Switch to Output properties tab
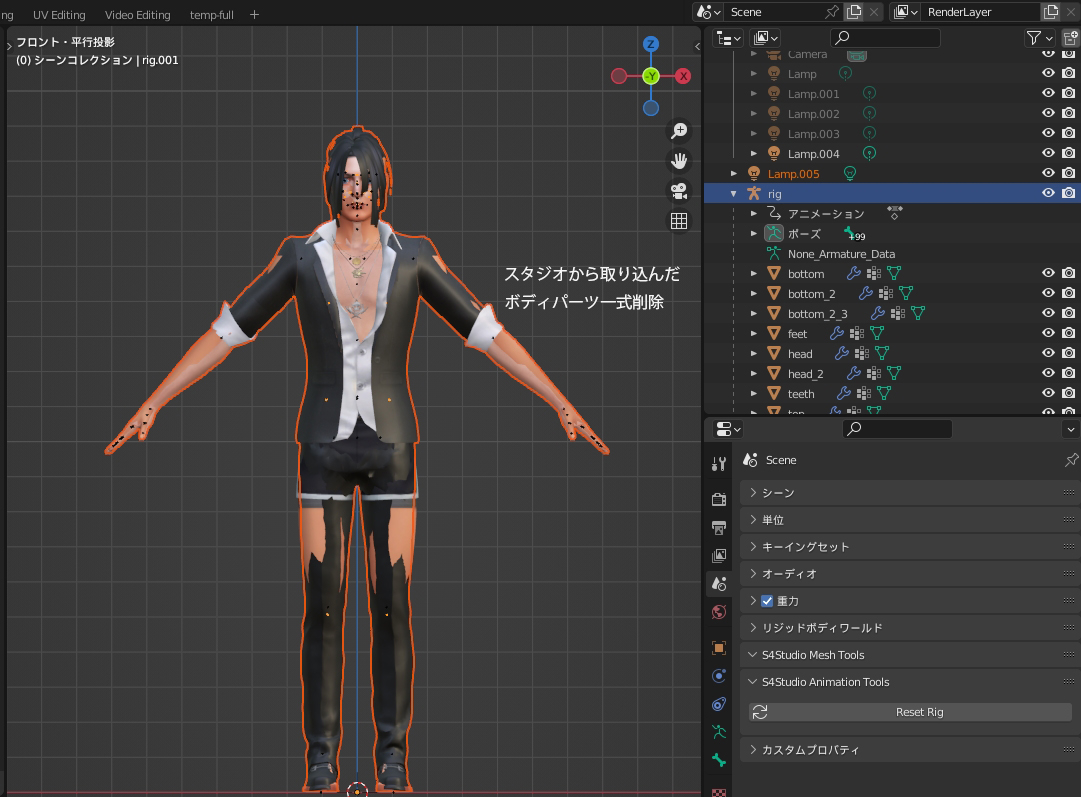1081x797 pixels. tap(718, 527)
